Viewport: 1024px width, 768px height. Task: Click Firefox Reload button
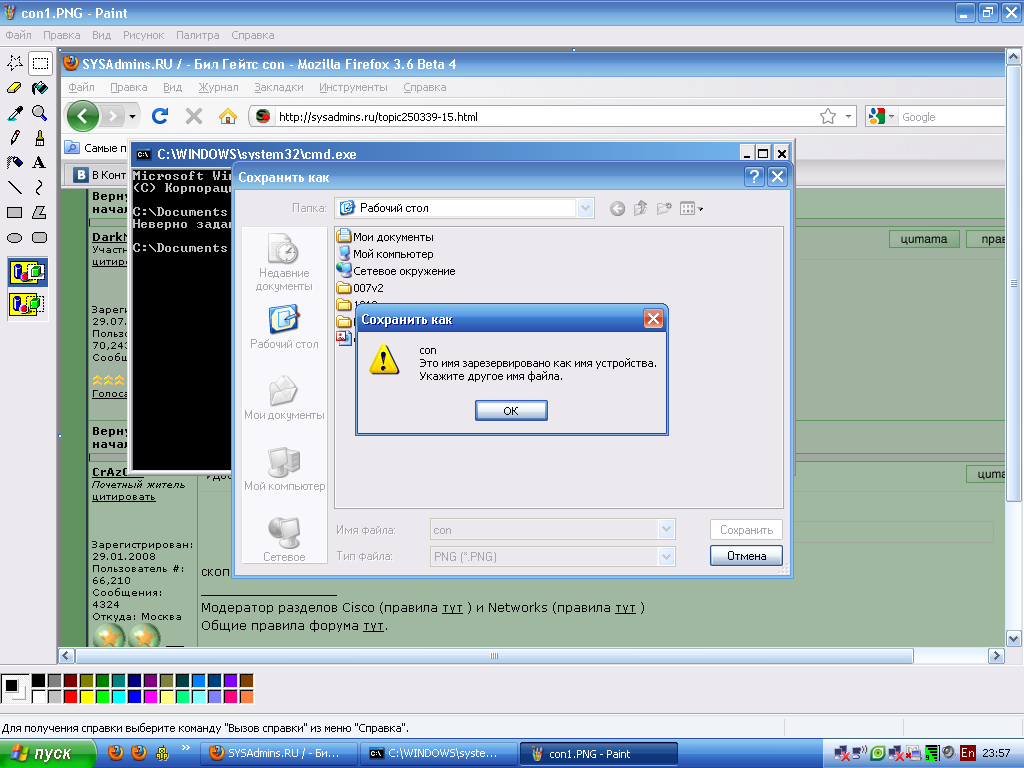click(160, 116)
